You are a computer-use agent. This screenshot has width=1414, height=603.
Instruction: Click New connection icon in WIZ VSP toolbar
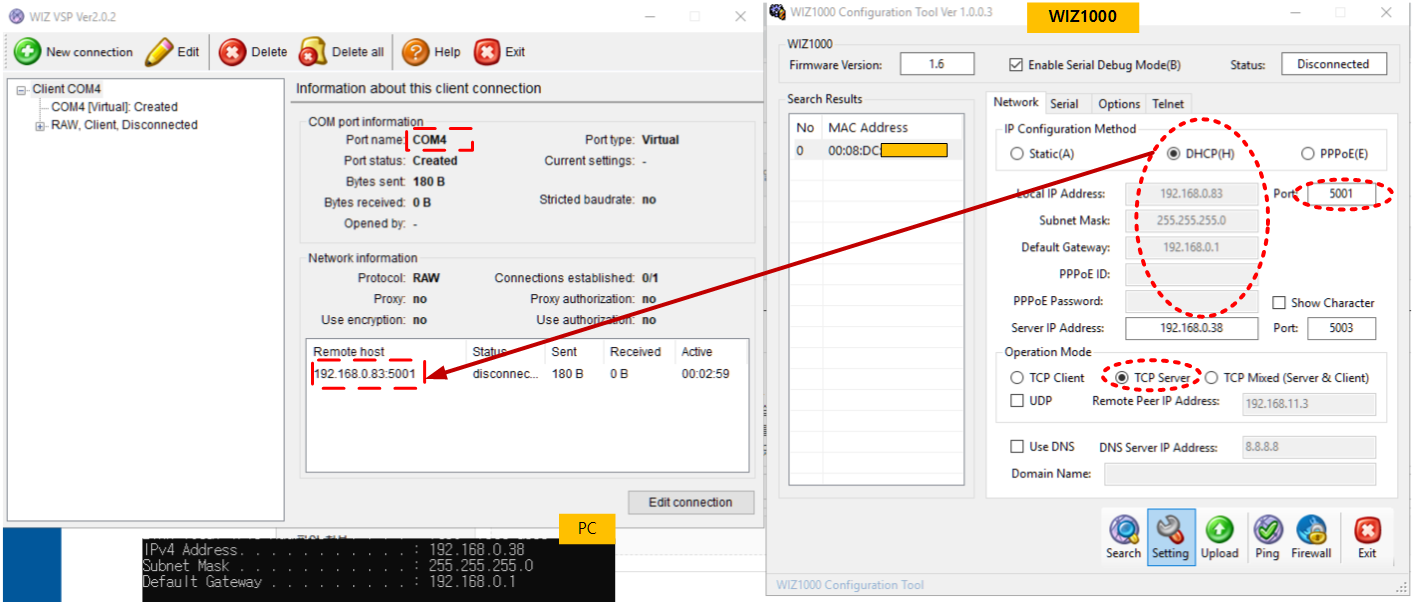[28, 52]
